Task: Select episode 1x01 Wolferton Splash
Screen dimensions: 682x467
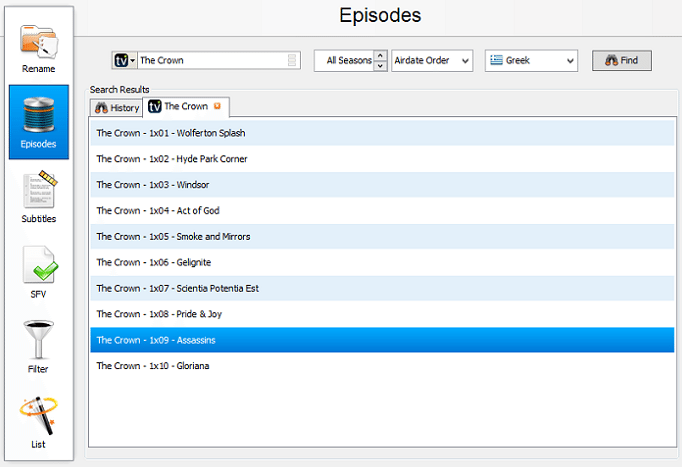Action: 382,133
